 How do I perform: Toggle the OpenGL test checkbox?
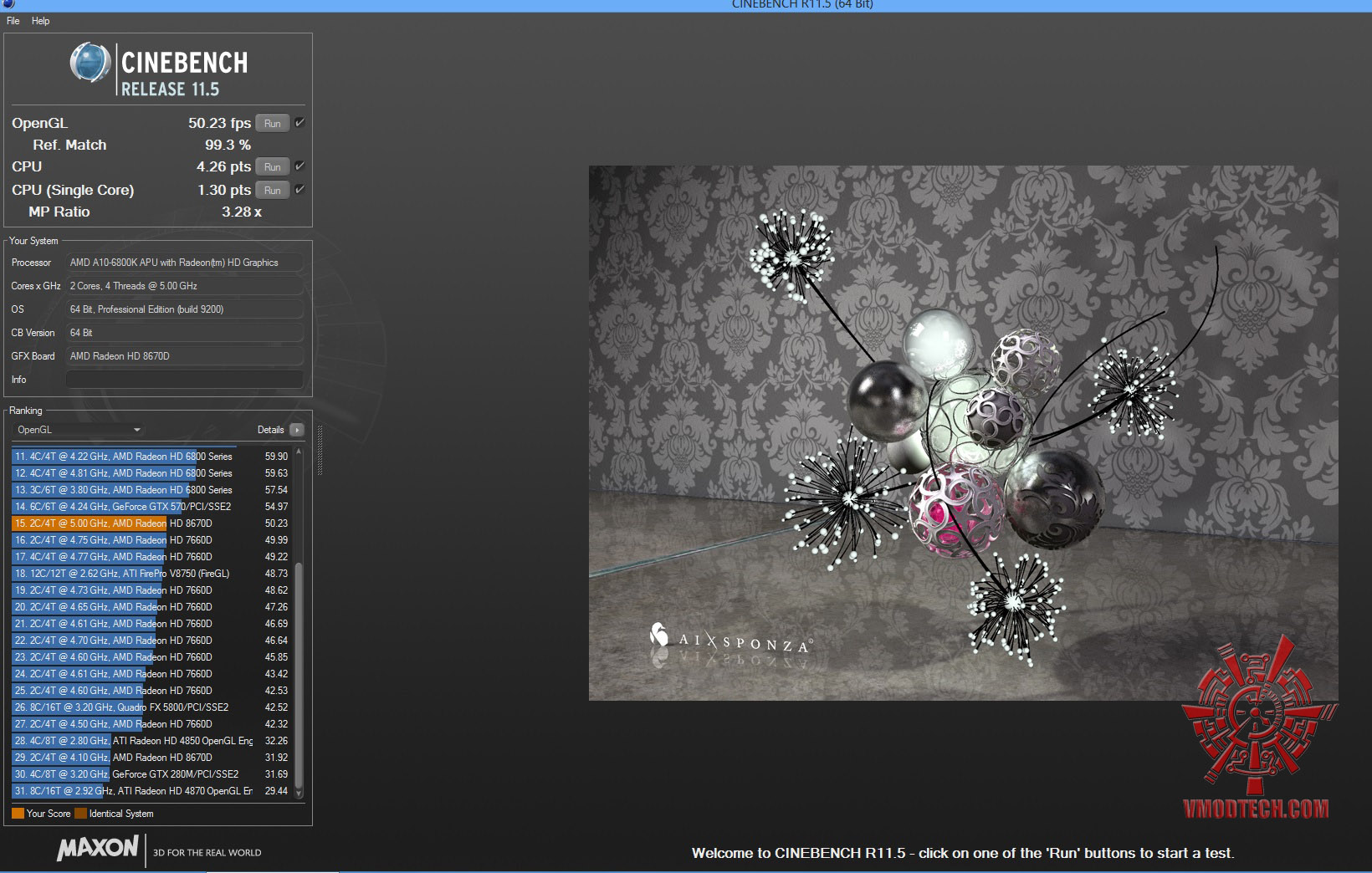point(299,123)
